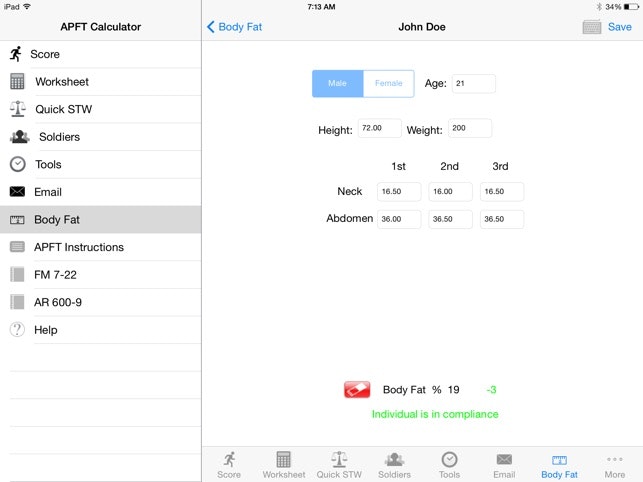Open Email envelope icon in bottom bar
643x482 pixels.
click(x=504, y=464)
